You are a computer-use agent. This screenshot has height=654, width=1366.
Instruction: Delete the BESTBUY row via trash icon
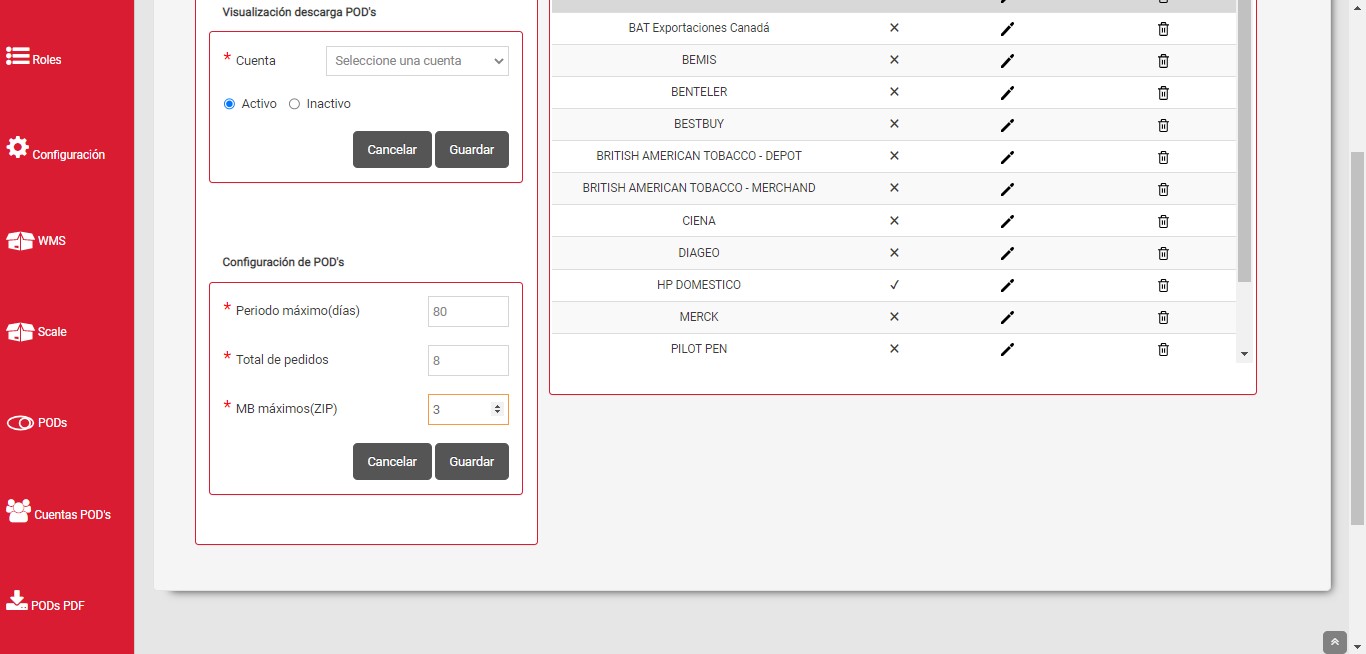(1163, 125)
